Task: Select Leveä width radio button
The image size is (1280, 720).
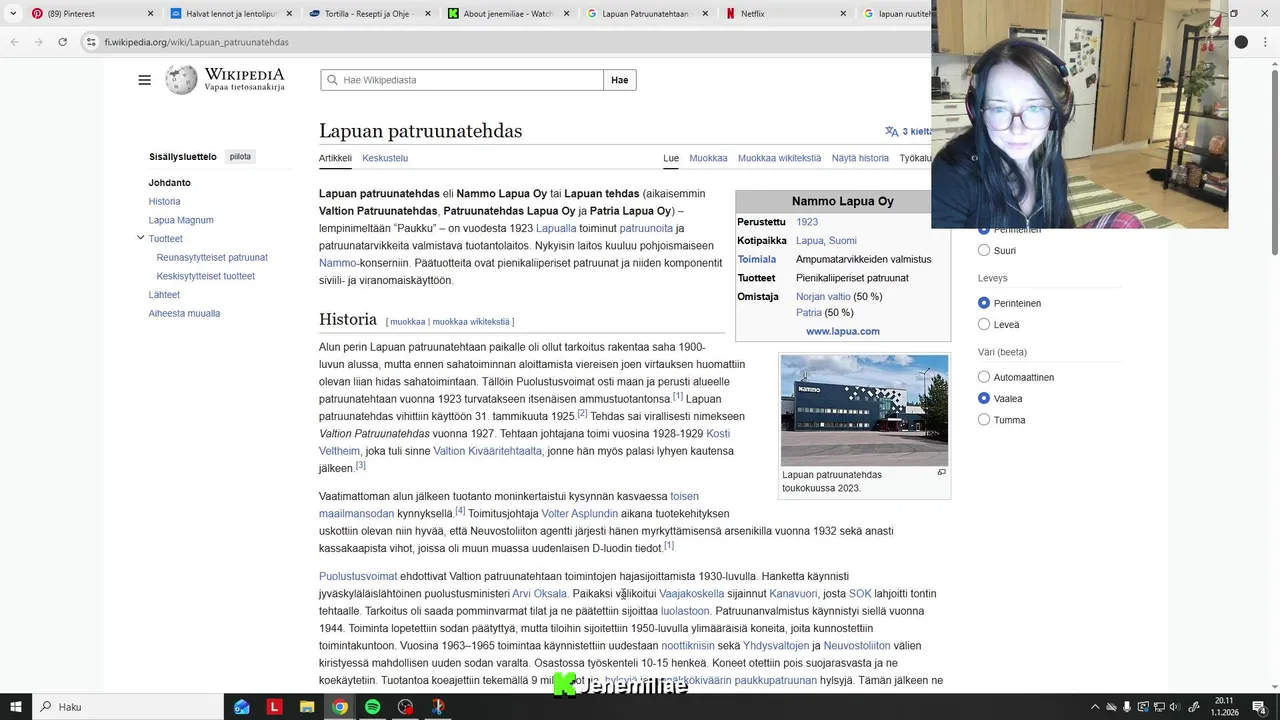Action: click(984, 325)
